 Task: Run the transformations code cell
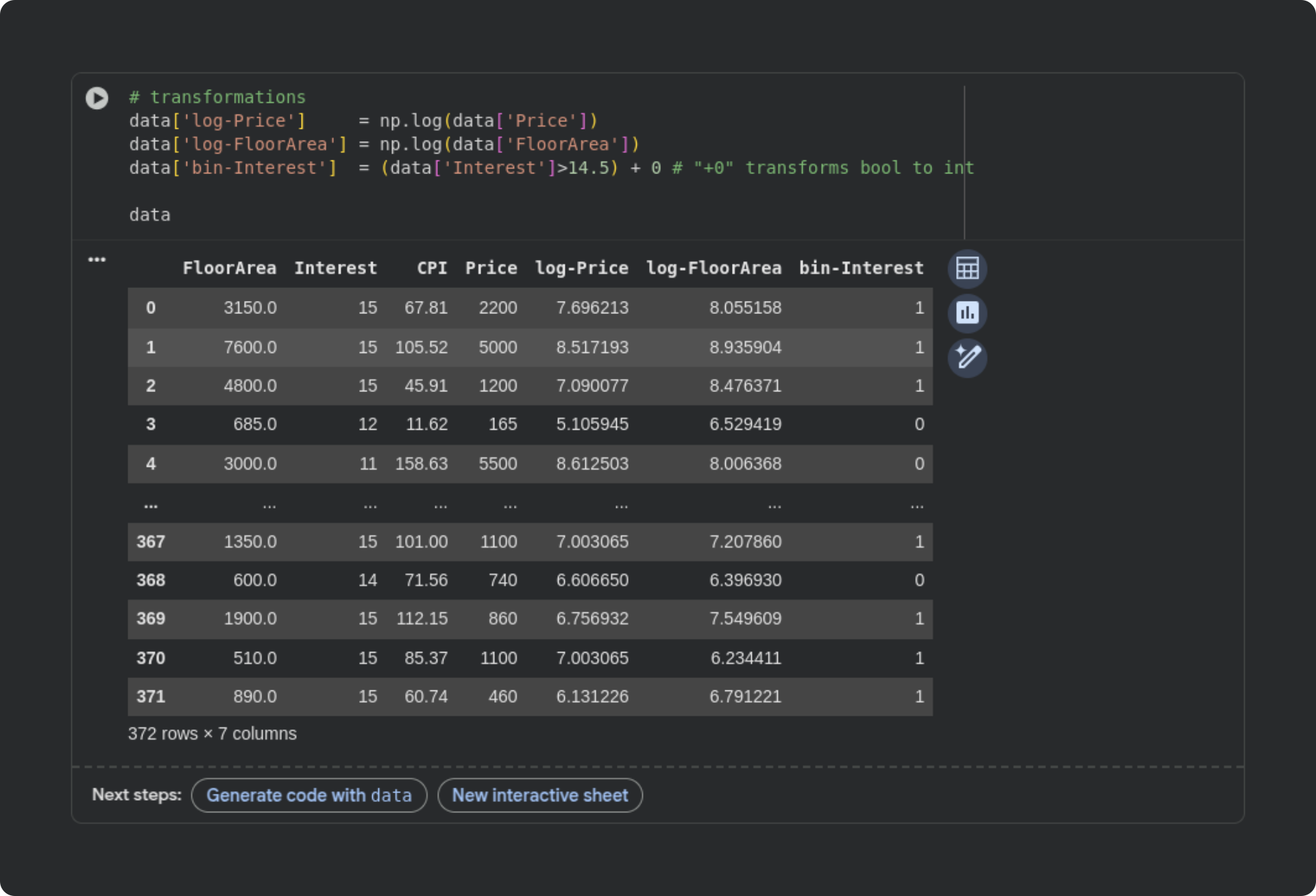97,98
